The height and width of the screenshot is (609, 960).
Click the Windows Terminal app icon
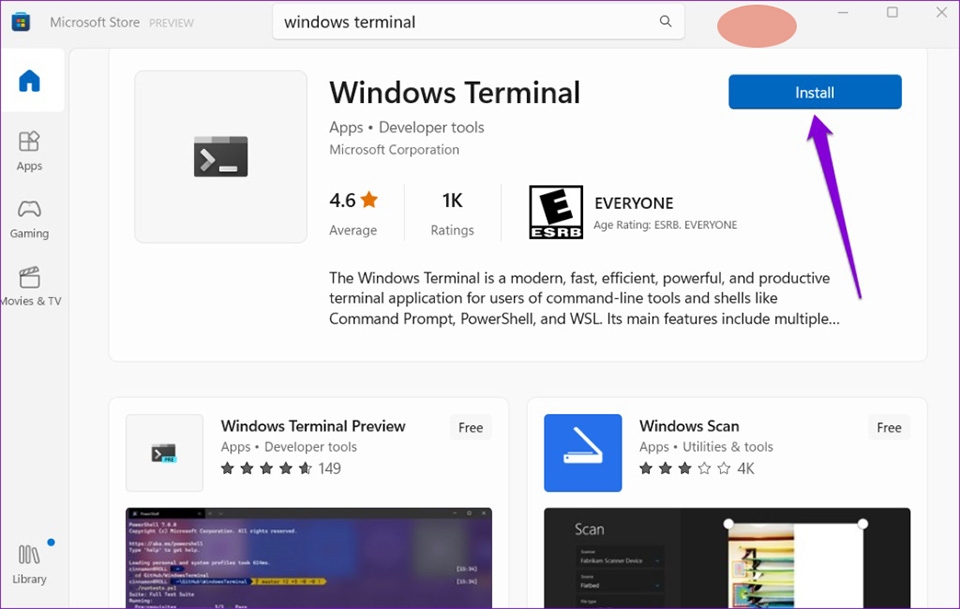[220, 155]
